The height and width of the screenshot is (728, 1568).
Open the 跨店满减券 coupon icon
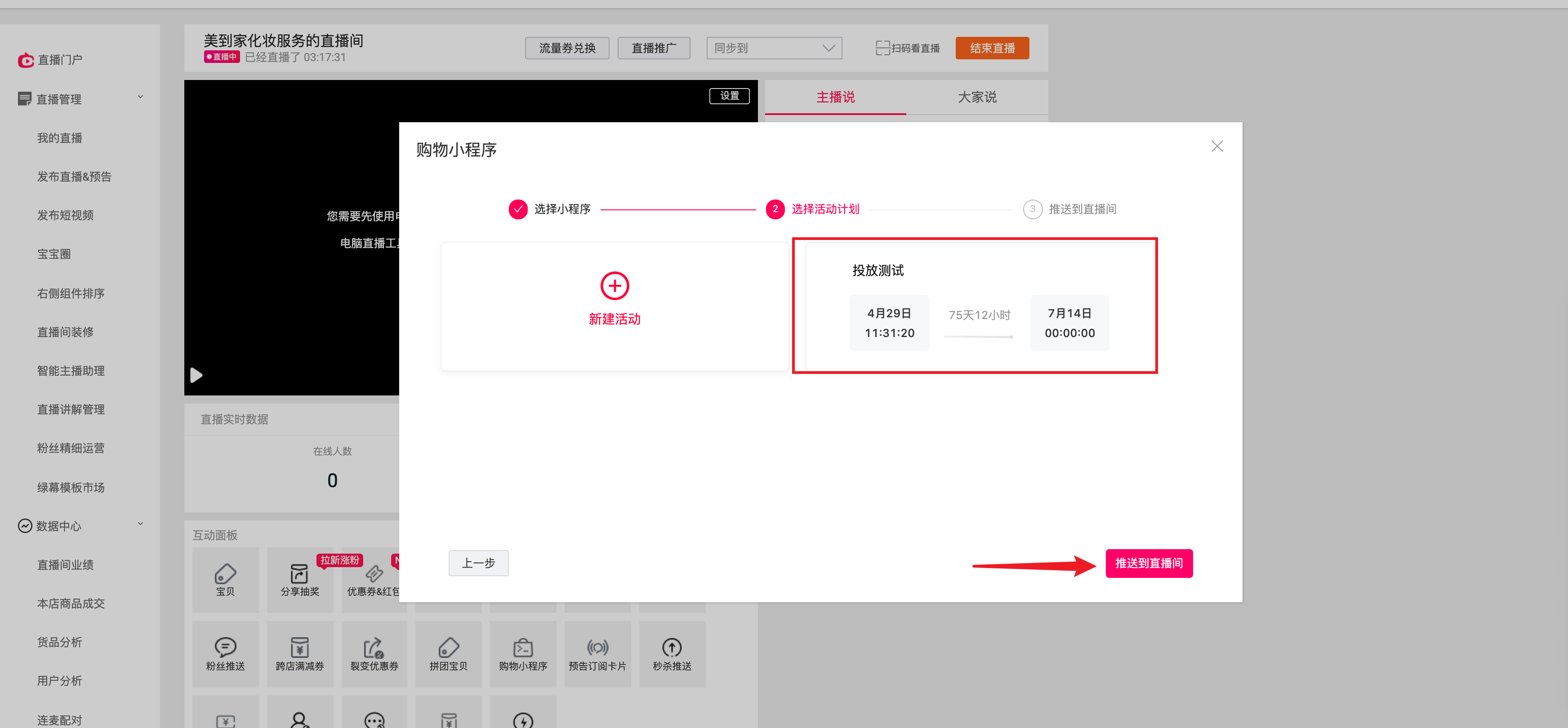click(299, 647)
